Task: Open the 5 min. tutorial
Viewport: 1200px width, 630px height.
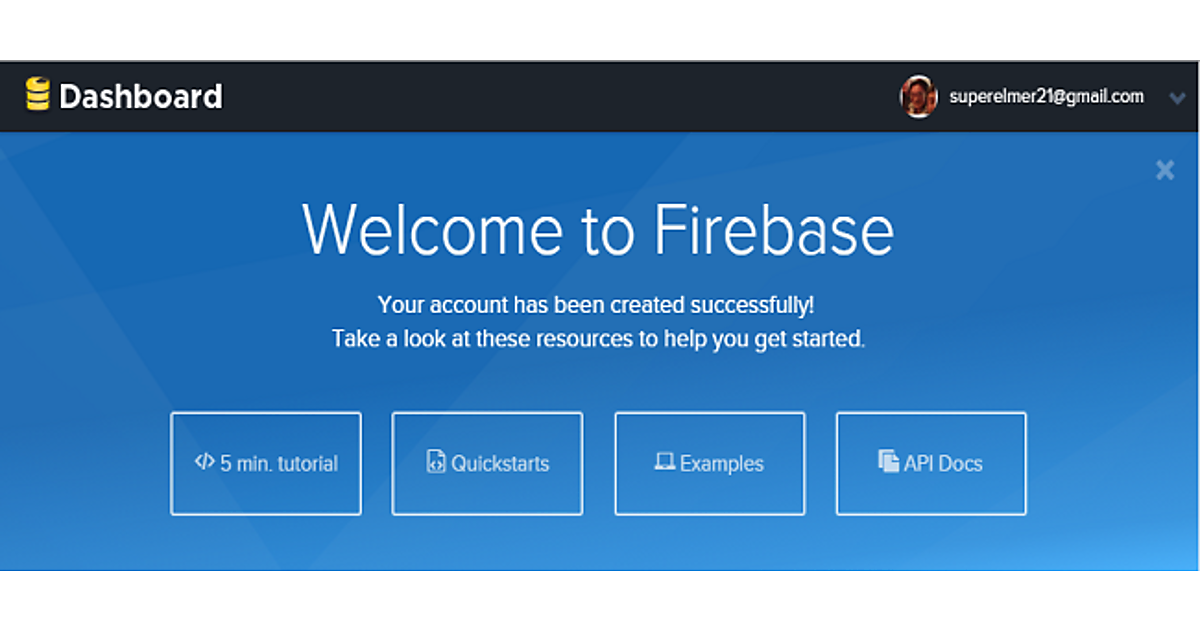Action: tap(266, 463)
